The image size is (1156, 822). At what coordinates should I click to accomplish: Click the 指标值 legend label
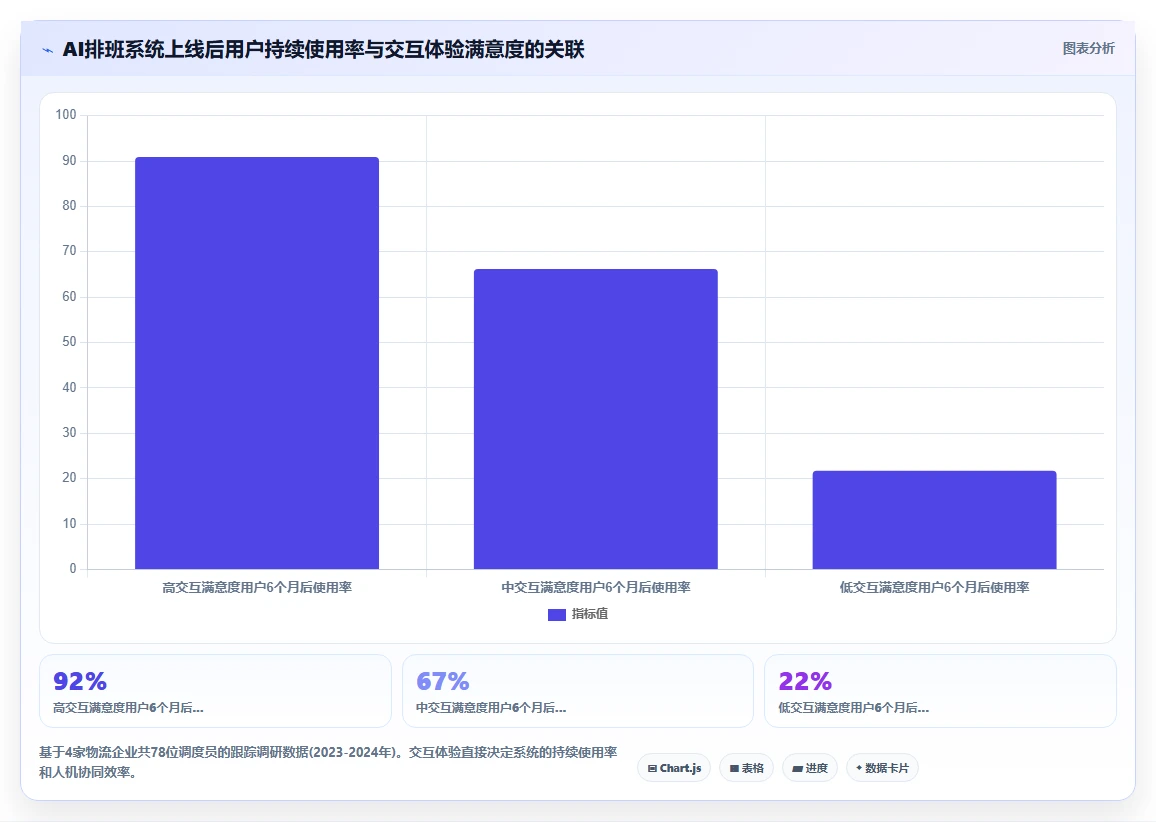[x=590, y=614]
